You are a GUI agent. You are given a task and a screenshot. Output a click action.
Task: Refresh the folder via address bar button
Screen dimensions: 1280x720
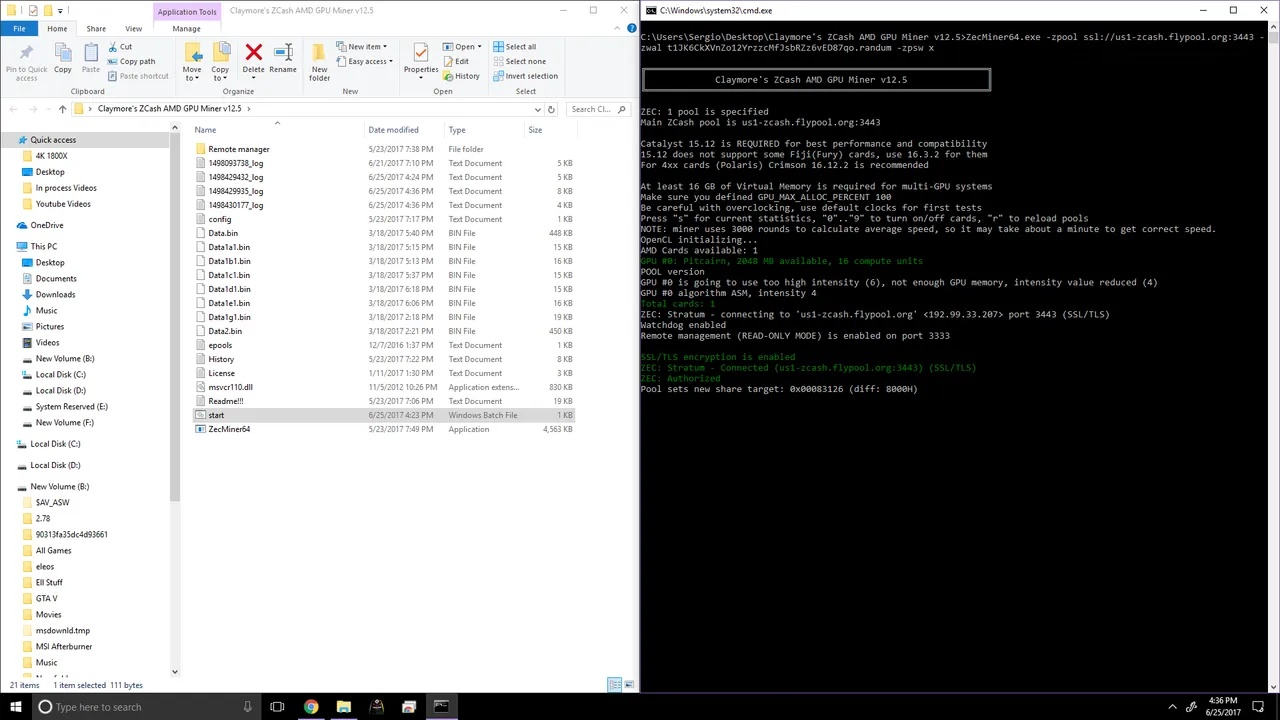pos(551,109)
